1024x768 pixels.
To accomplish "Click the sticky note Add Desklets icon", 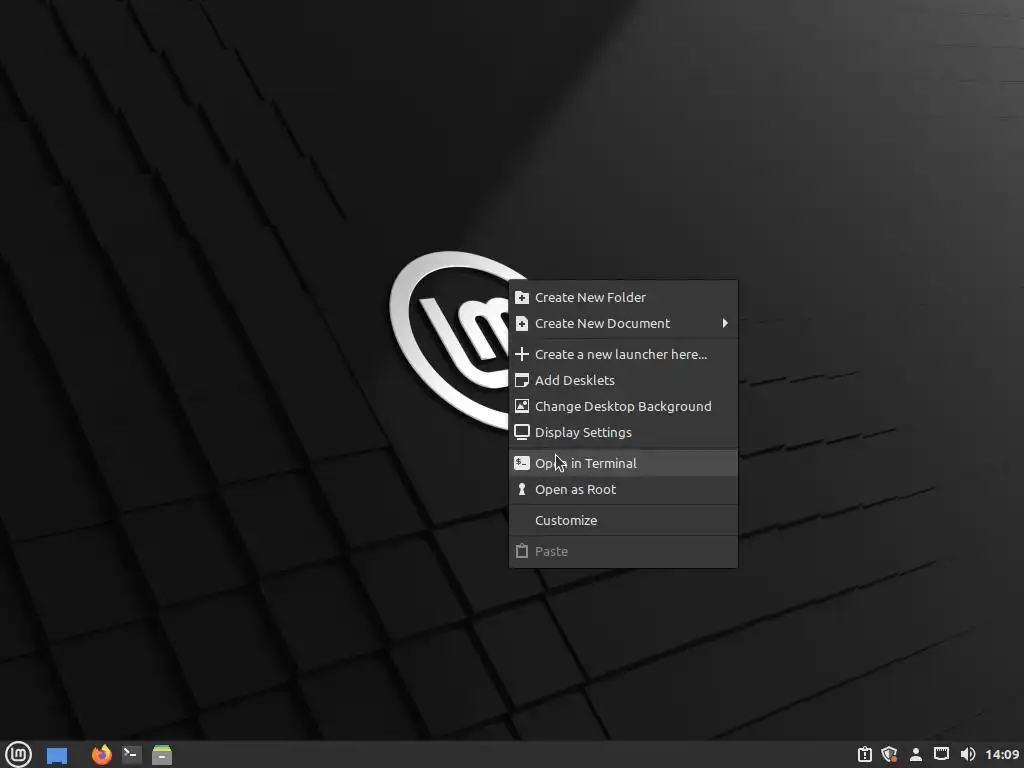I will (522, 380).
